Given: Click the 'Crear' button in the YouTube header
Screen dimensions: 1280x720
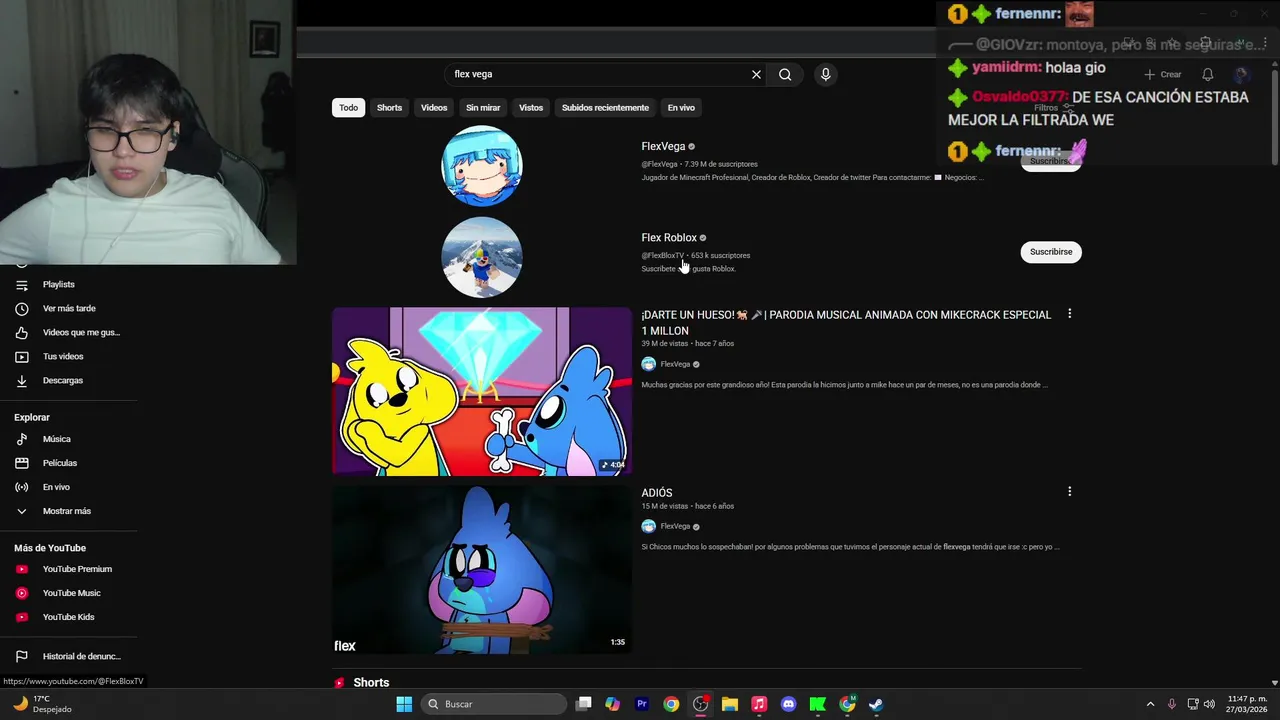Looking at the screenshot, I should click(1163, 75).
